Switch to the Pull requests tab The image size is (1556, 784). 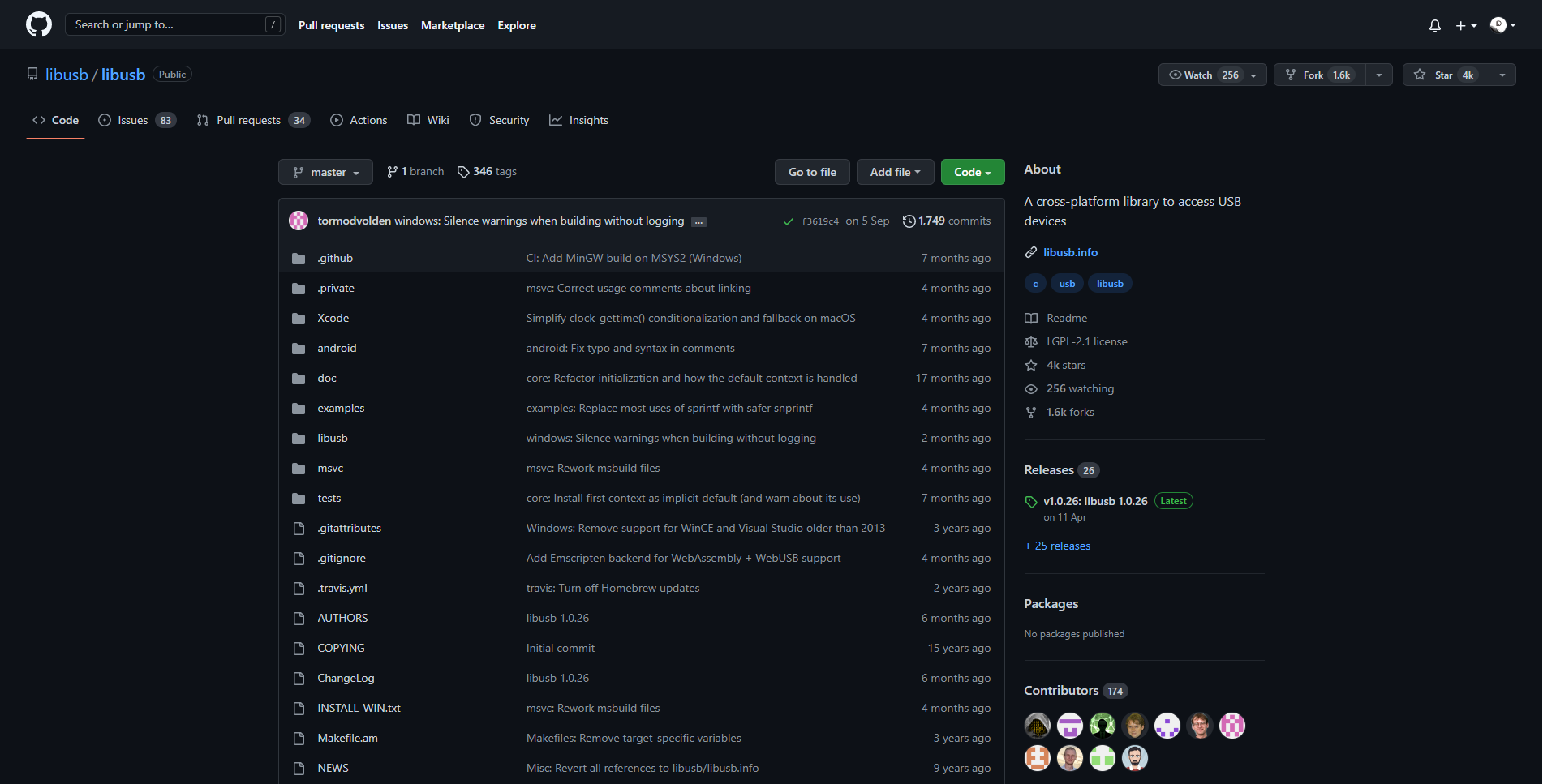[x=253, y=120]
